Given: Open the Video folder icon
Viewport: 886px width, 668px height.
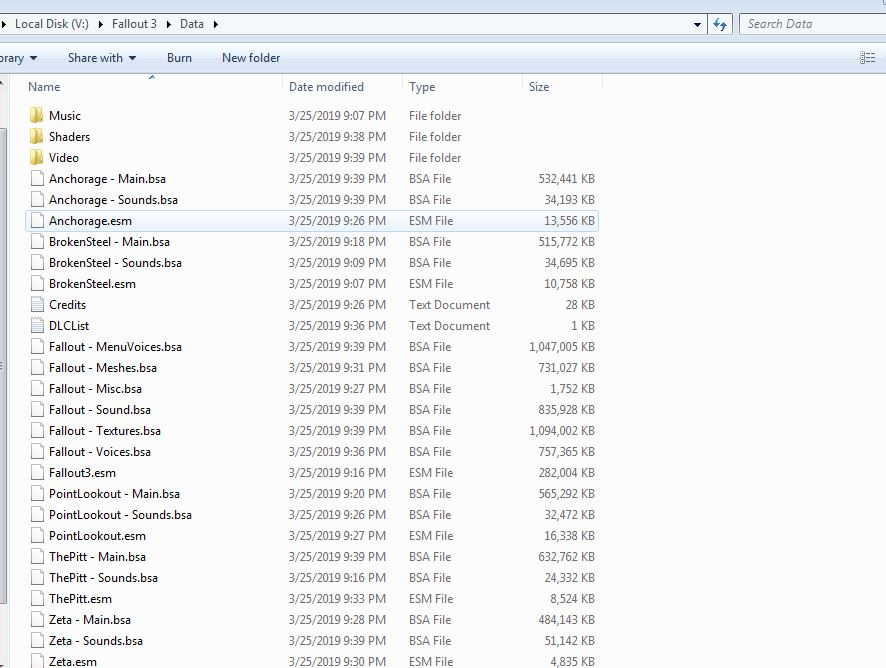Looking at the screenshot, I should [x=37, y=157].
